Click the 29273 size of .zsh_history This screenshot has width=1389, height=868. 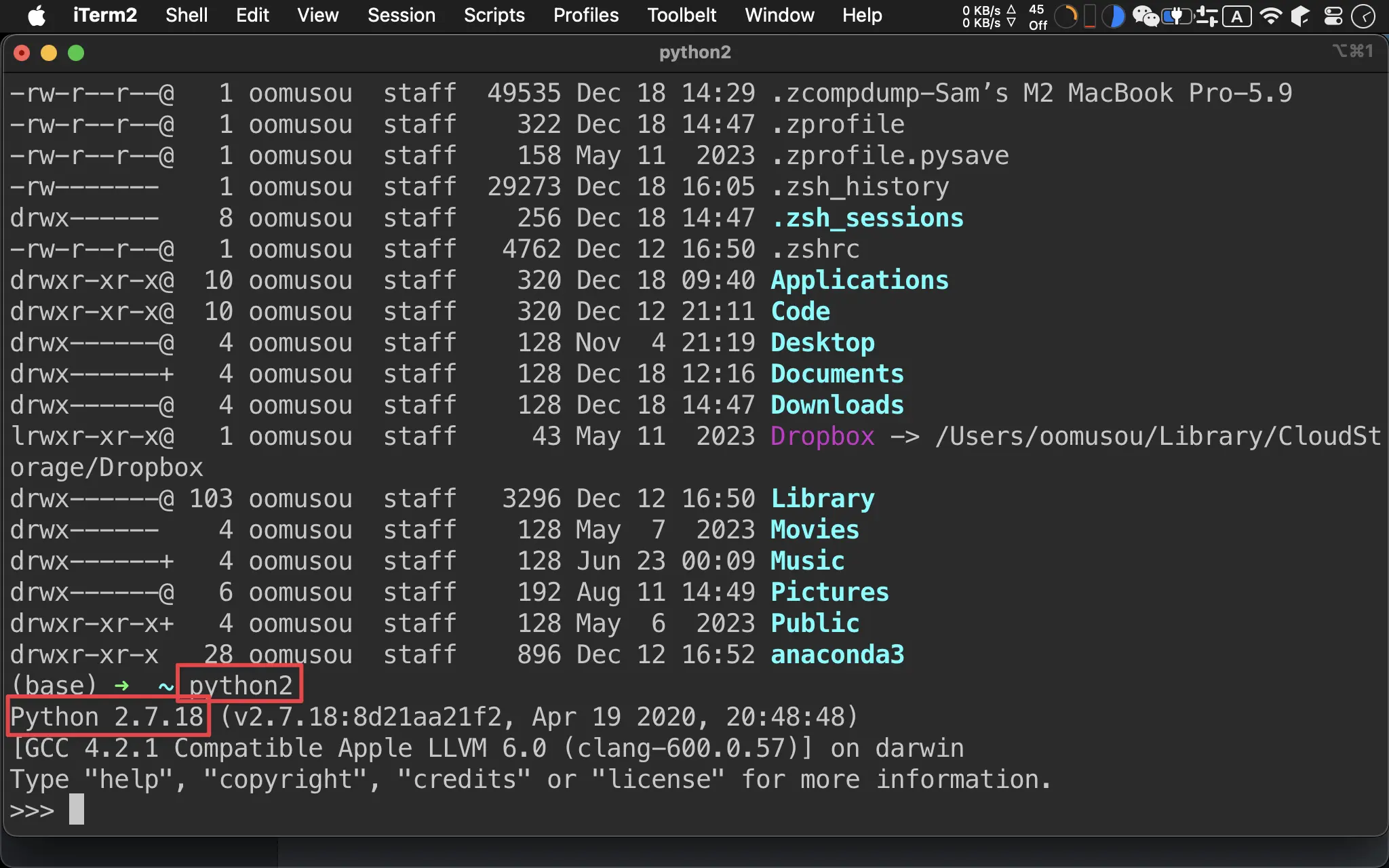click(524, 187)
